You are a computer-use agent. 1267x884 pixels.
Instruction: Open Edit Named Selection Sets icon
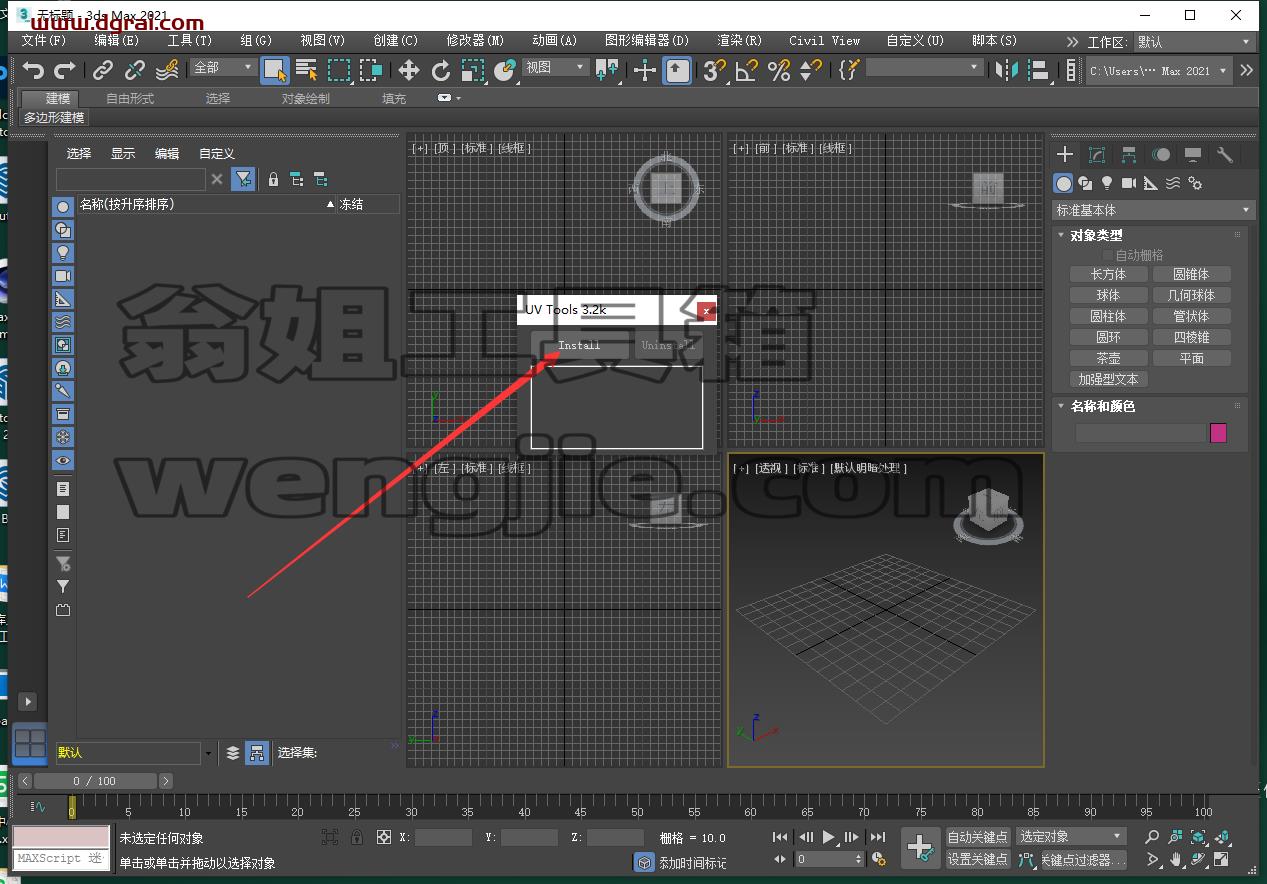click(849, 70)
